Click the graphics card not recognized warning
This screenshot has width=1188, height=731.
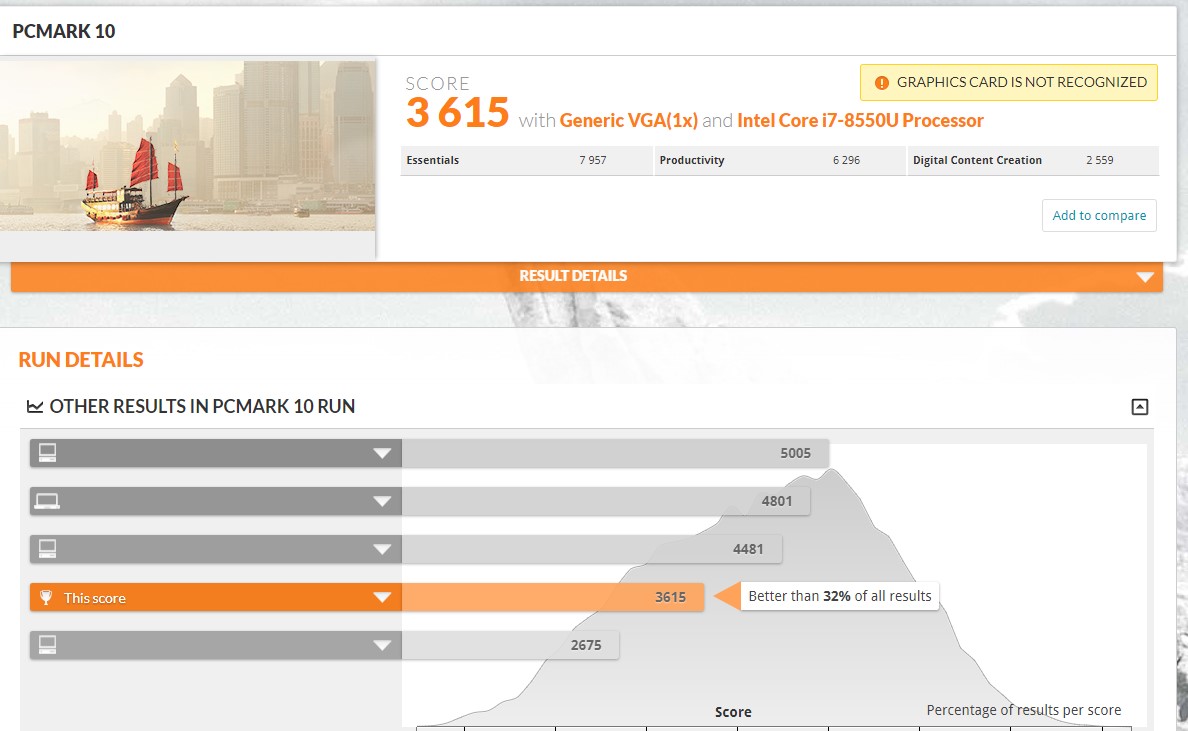[x=1008, y=83]
